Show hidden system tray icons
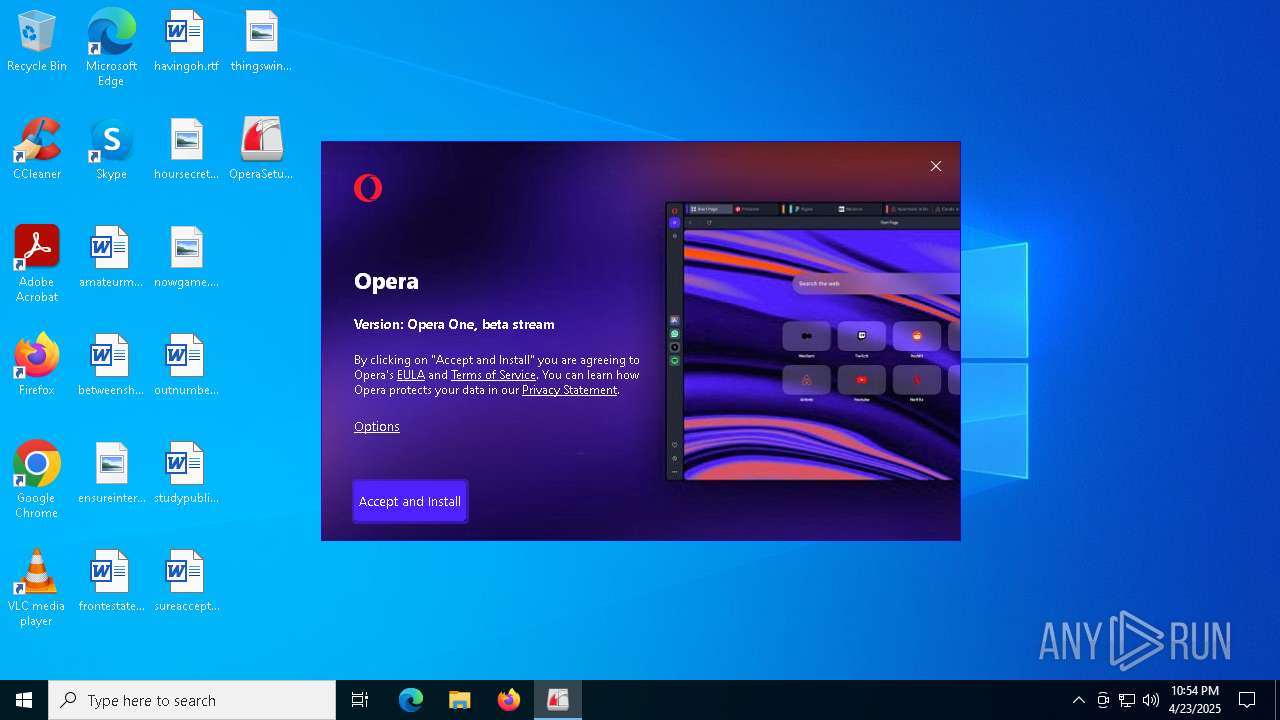The image size is (1280, 720). (x=1078, y=700)
